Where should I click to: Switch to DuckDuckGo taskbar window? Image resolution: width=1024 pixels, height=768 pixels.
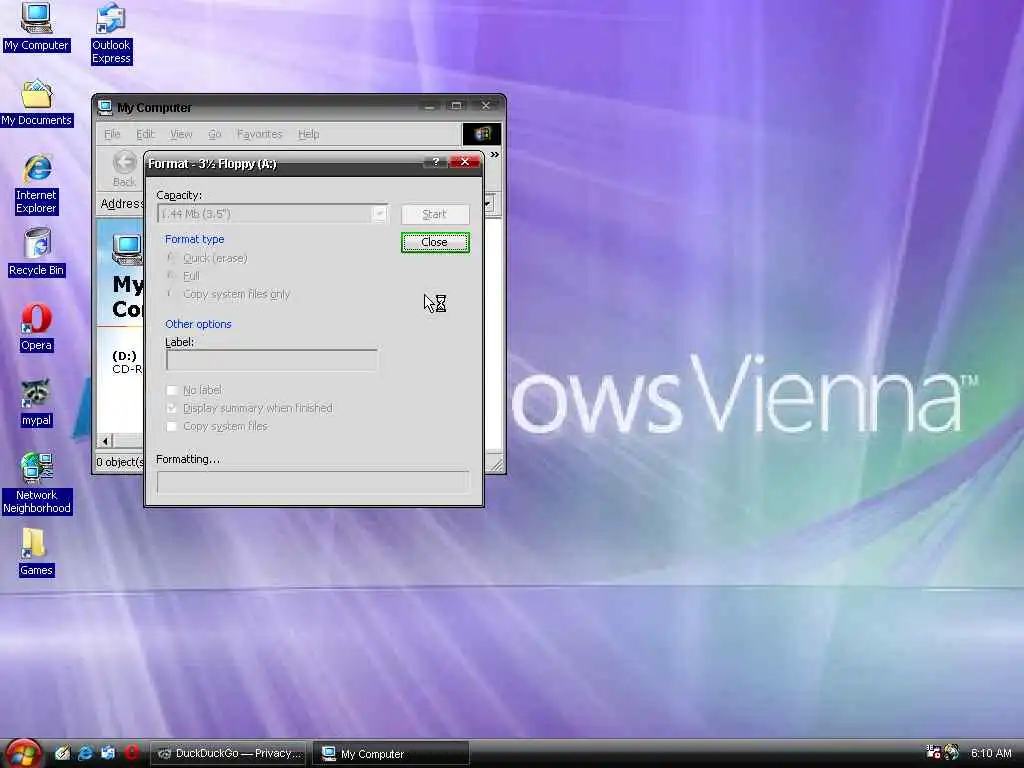(x=229, y=753)
